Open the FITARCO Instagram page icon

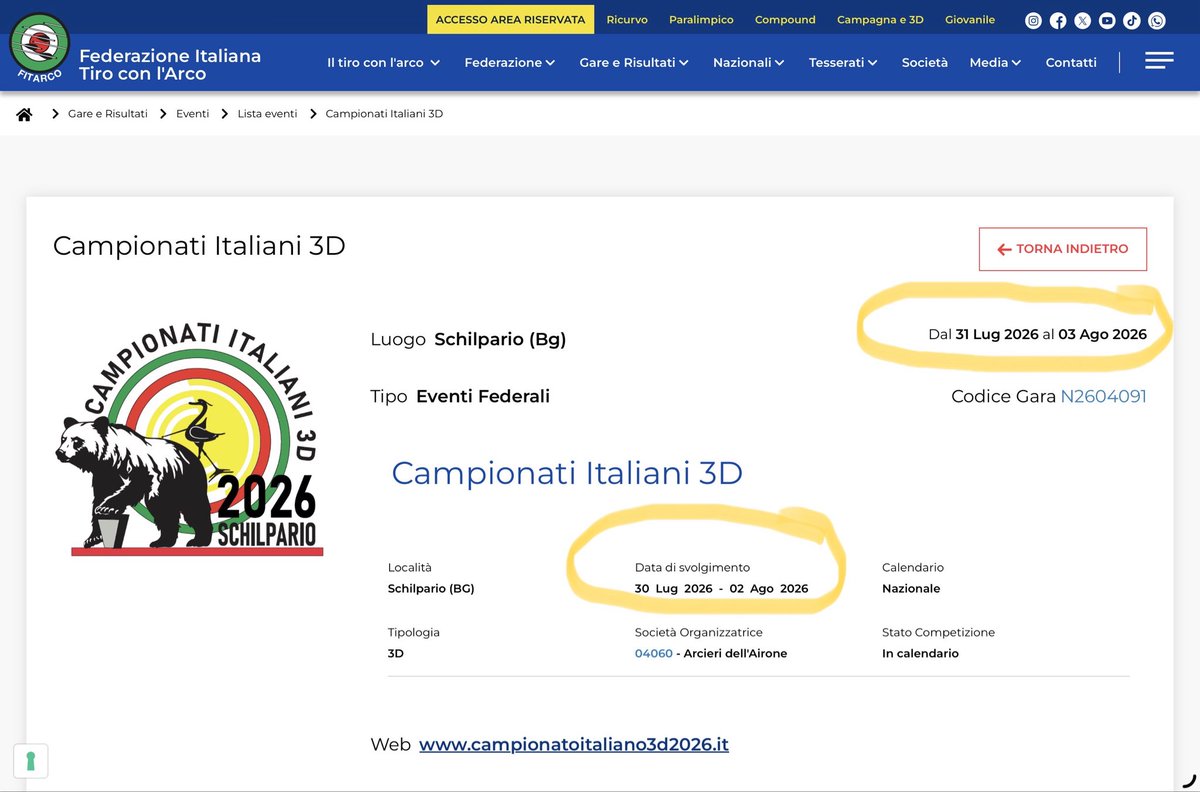(1034, 20)
